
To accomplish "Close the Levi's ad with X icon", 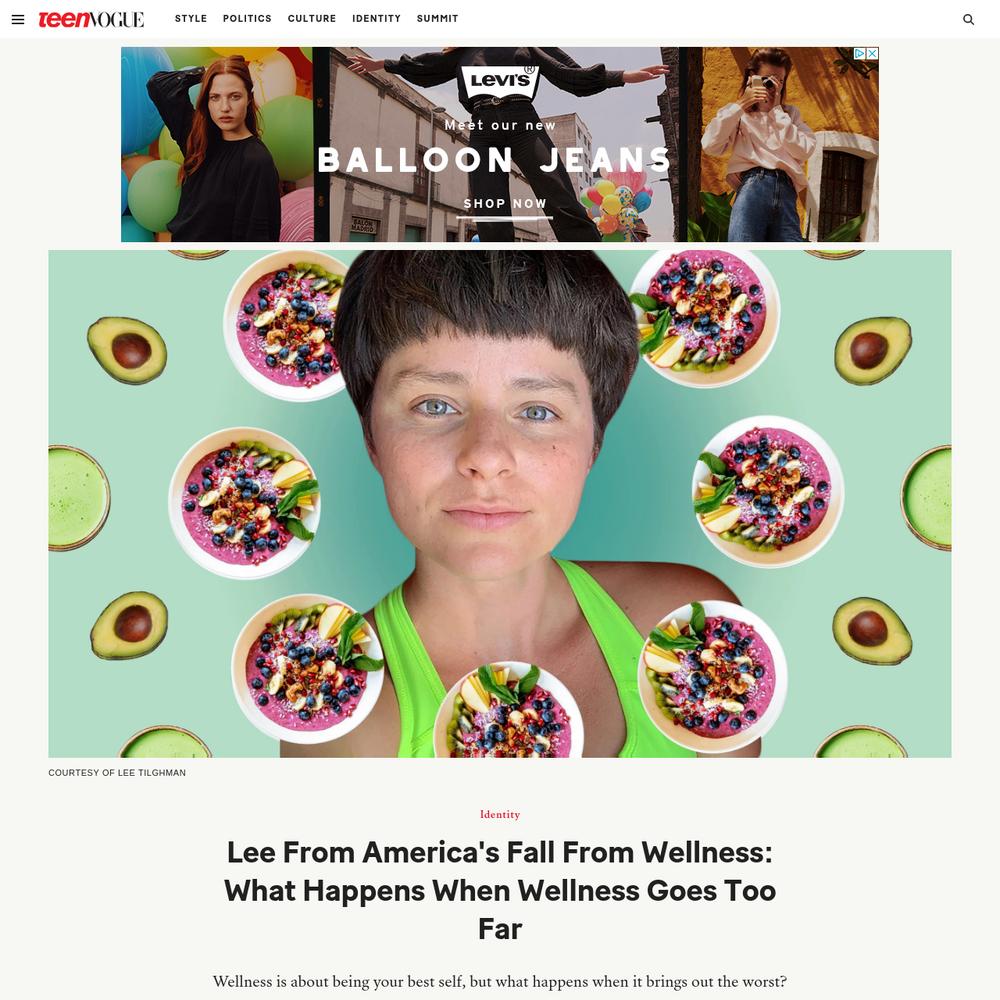I will 872,54.
